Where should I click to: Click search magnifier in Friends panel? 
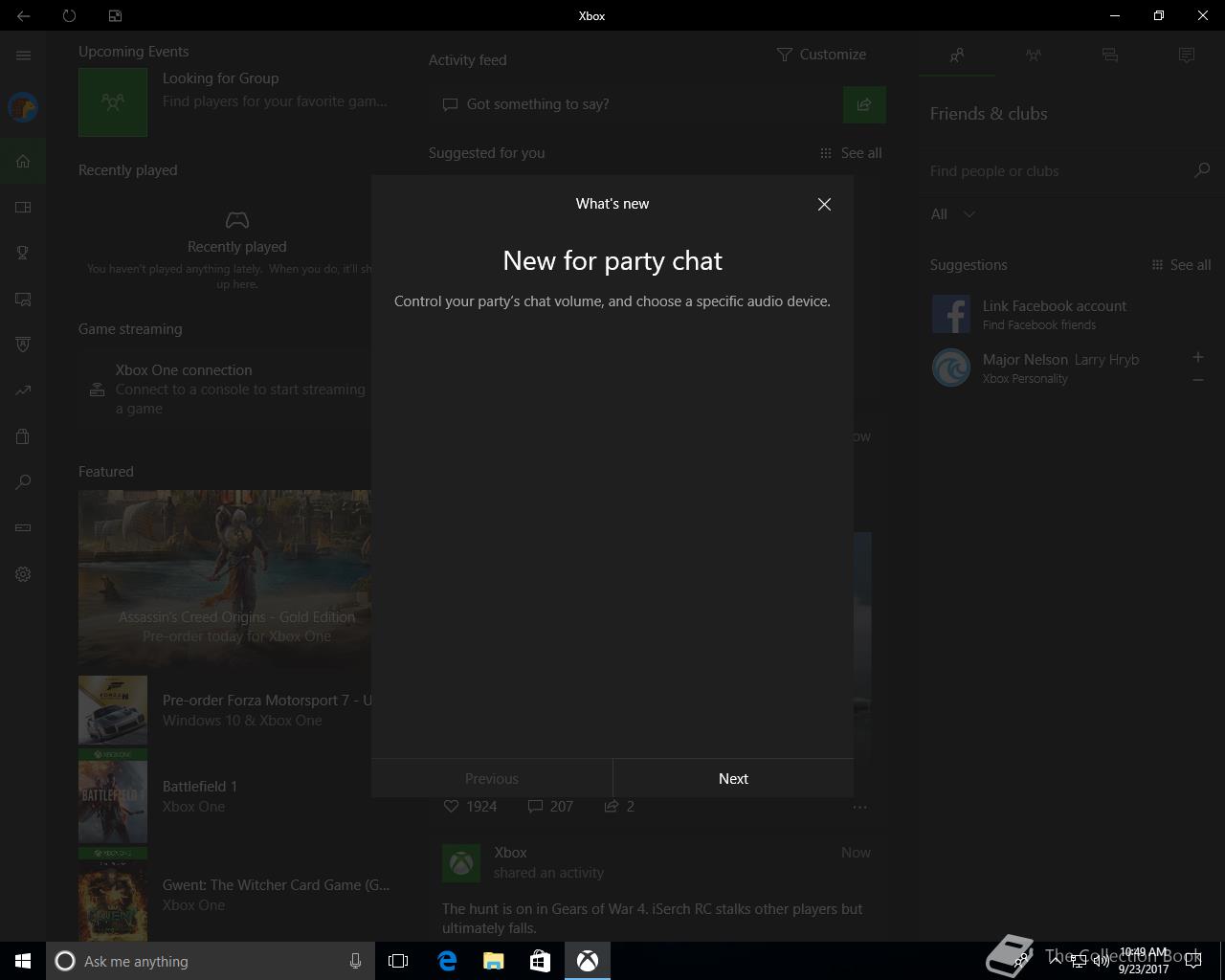pos(1202,170)
